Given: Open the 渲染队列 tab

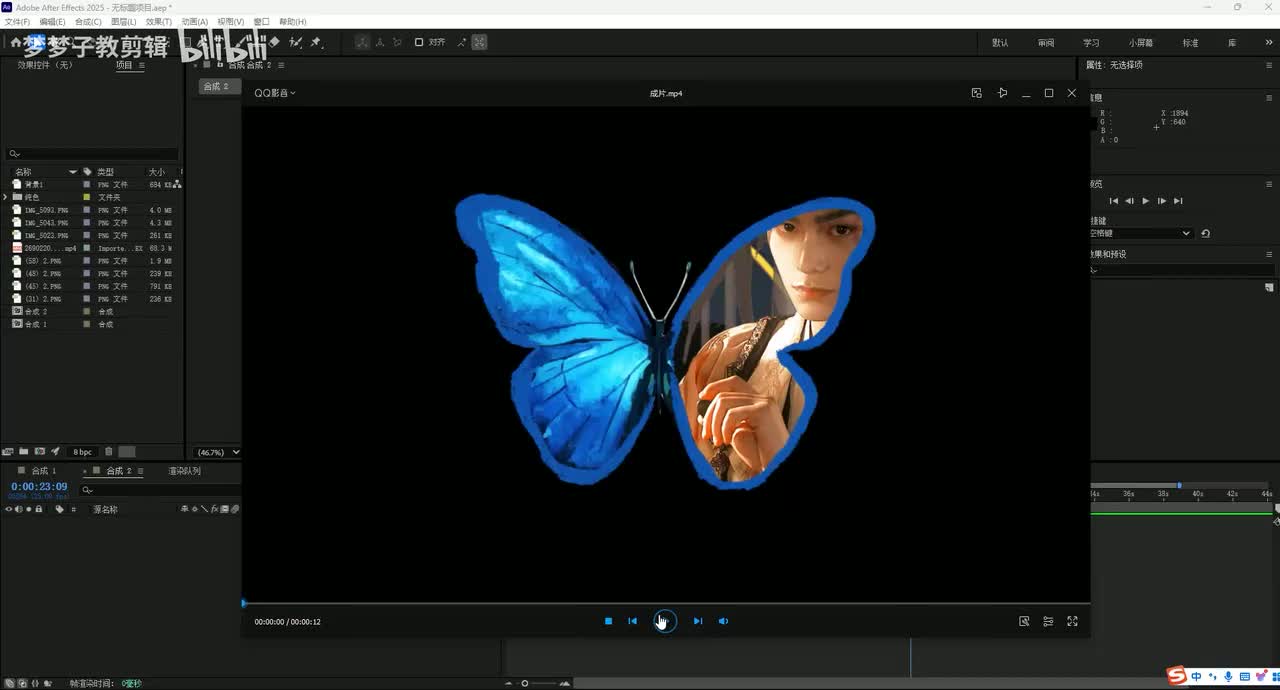Looking at the screenshot, I should (184, 471).
